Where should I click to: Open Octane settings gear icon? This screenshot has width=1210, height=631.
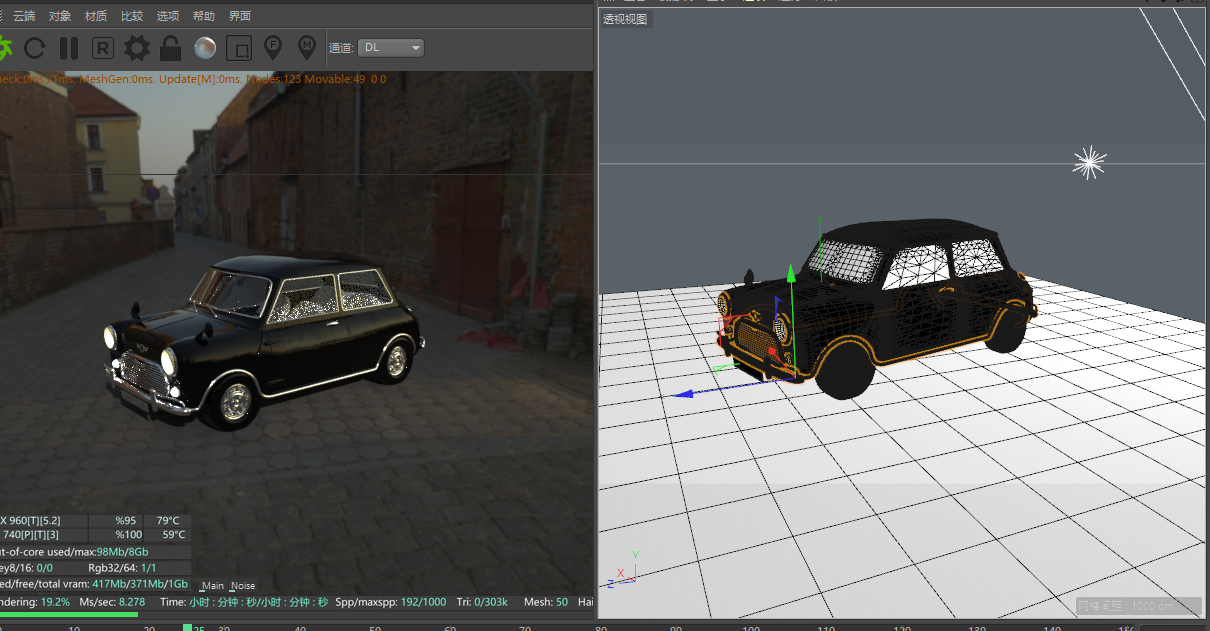pos(137,47)
